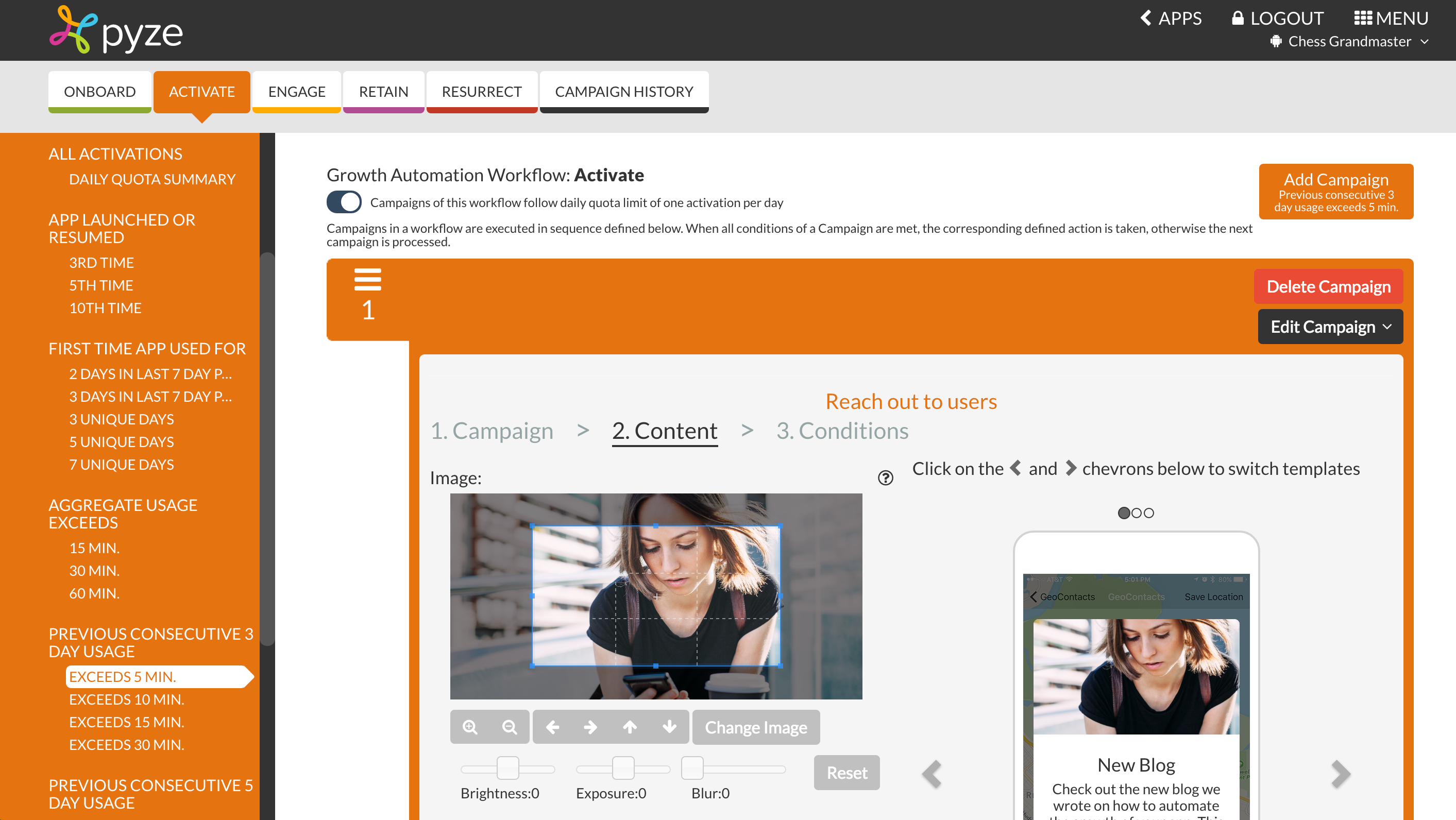Expand the Chess Grandmaster app selector
The image size is (1456, 820).
(1349, 42)
